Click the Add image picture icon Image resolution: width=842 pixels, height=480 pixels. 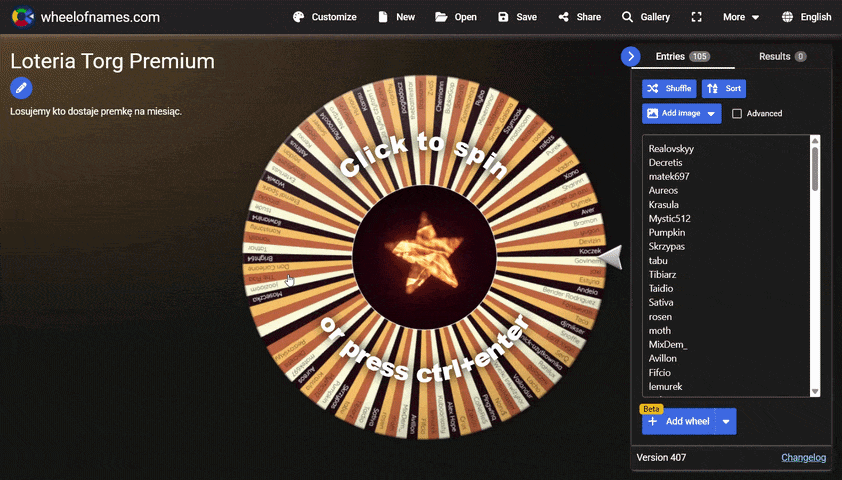(652, 113)
